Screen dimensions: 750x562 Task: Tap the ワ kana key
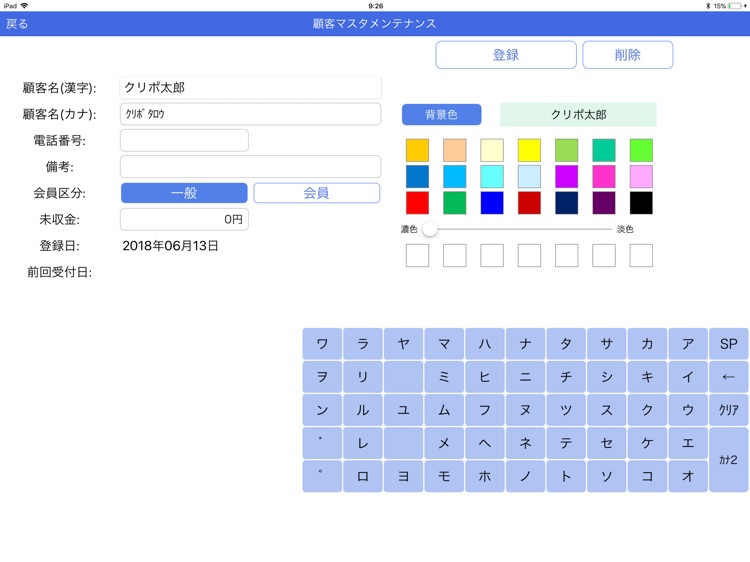click(322, 343)
